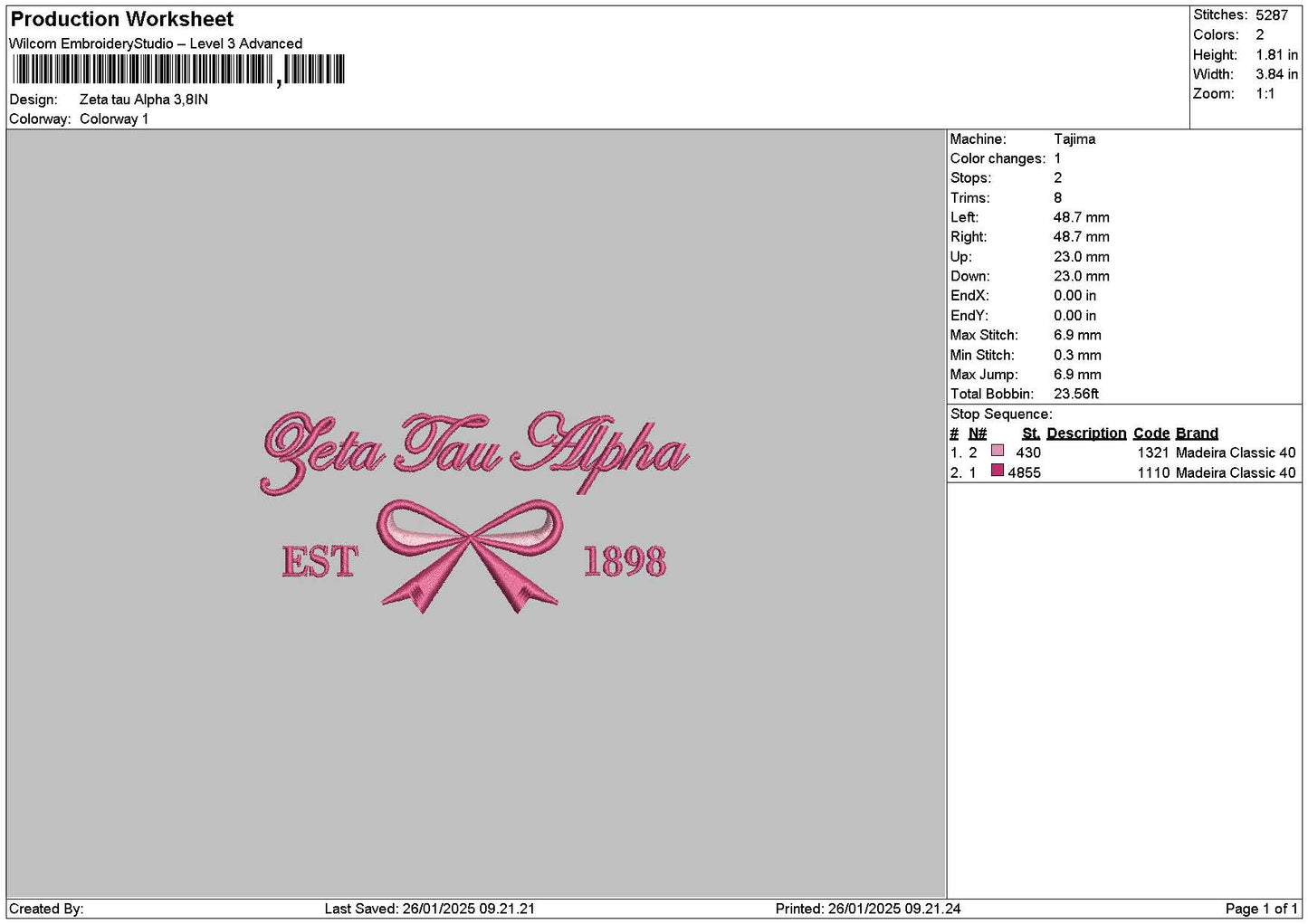This screenshot has width=1308, height=924.
Task: Click the Total Bobbin value 23.56ft
Action: tap(1076, 394)
